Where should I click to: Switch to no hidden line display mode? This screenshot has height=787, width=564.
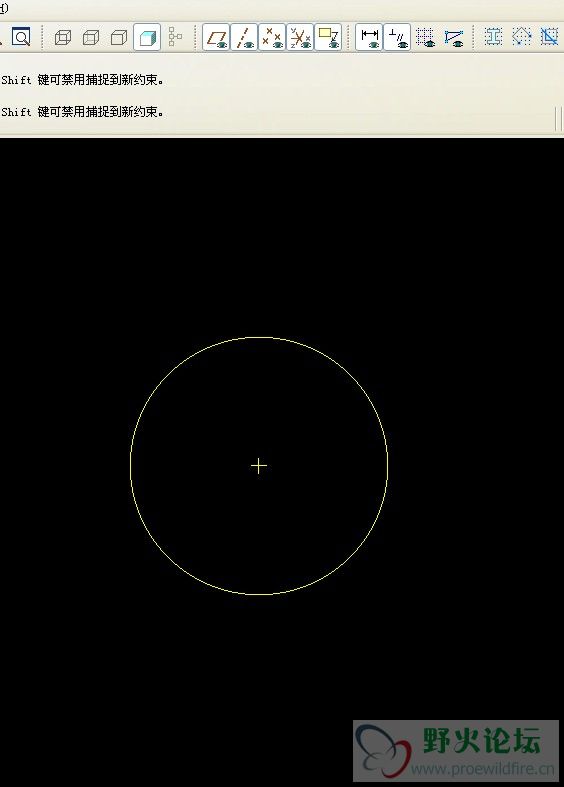[x=119, y=37]
